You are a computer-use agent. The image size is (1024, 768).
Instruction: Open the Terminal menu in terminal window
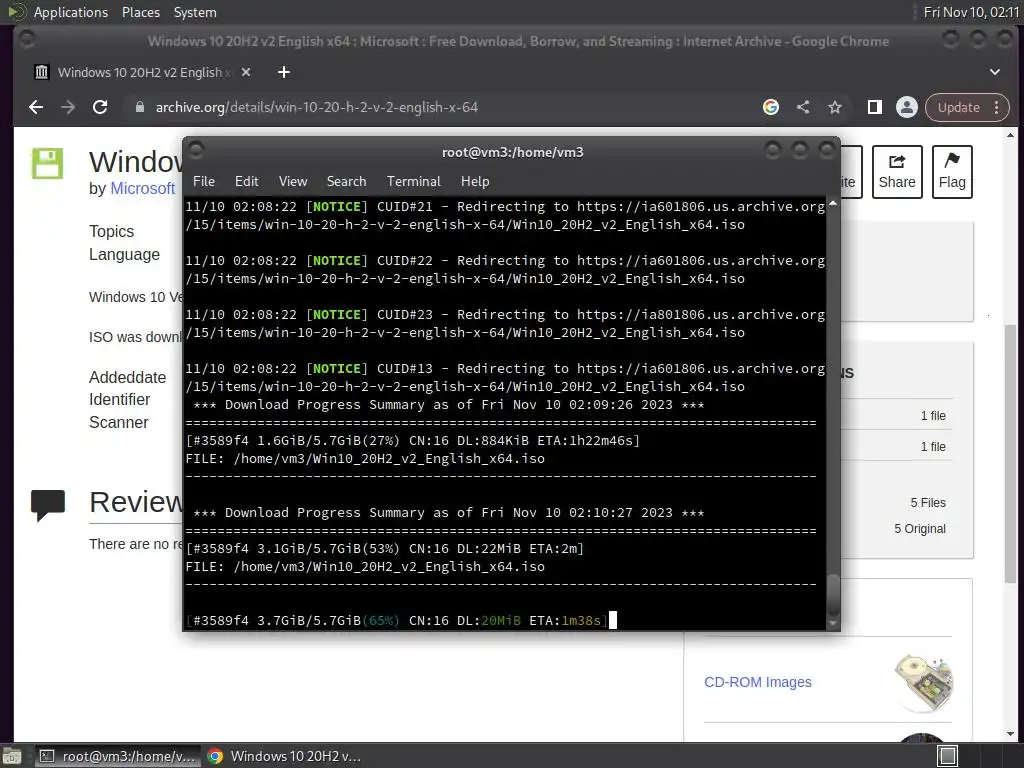[x=413, y=182]
